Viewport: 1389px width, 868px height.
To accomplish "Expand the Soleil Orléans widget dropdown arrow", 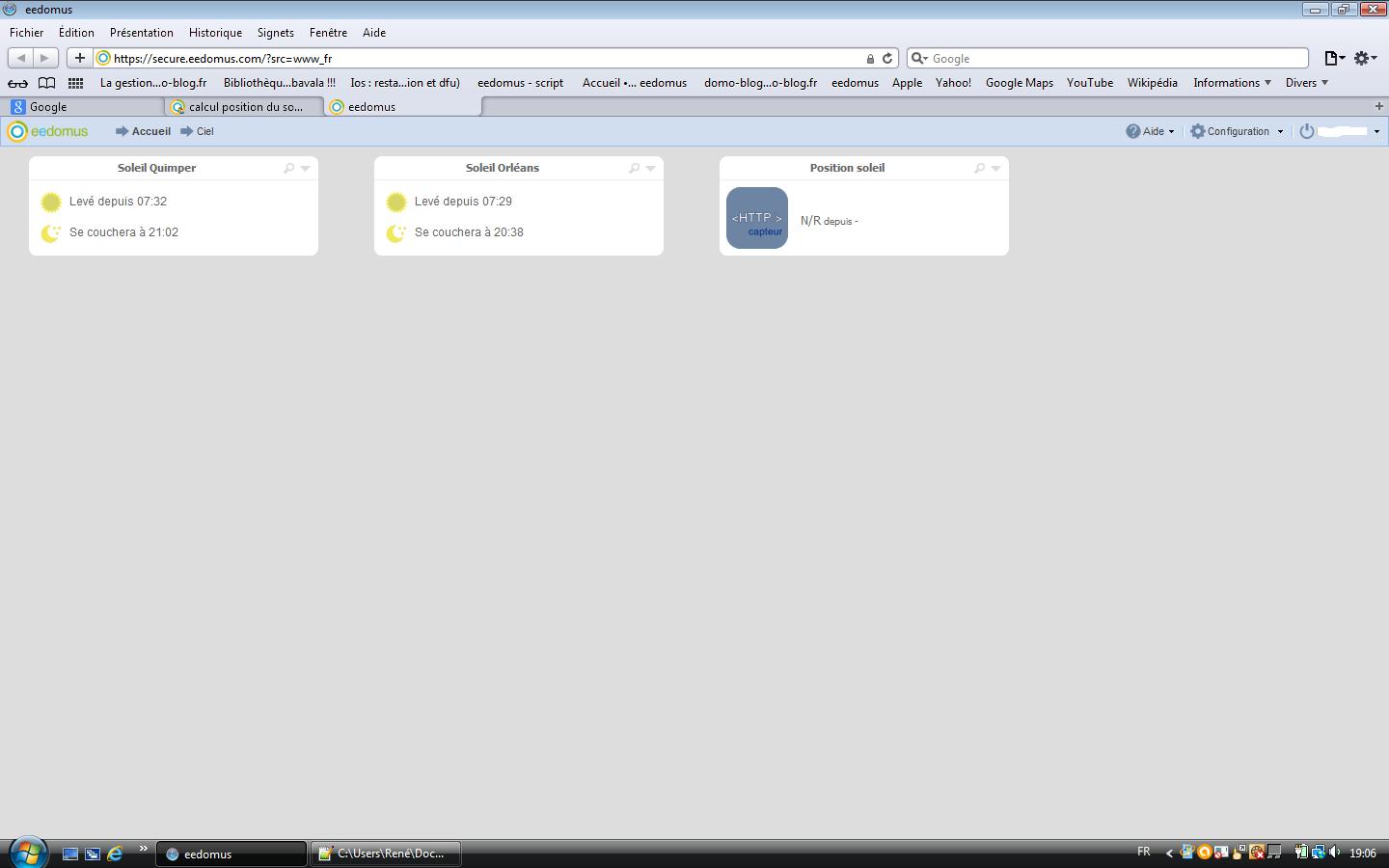I will click(x=651, y=168).
